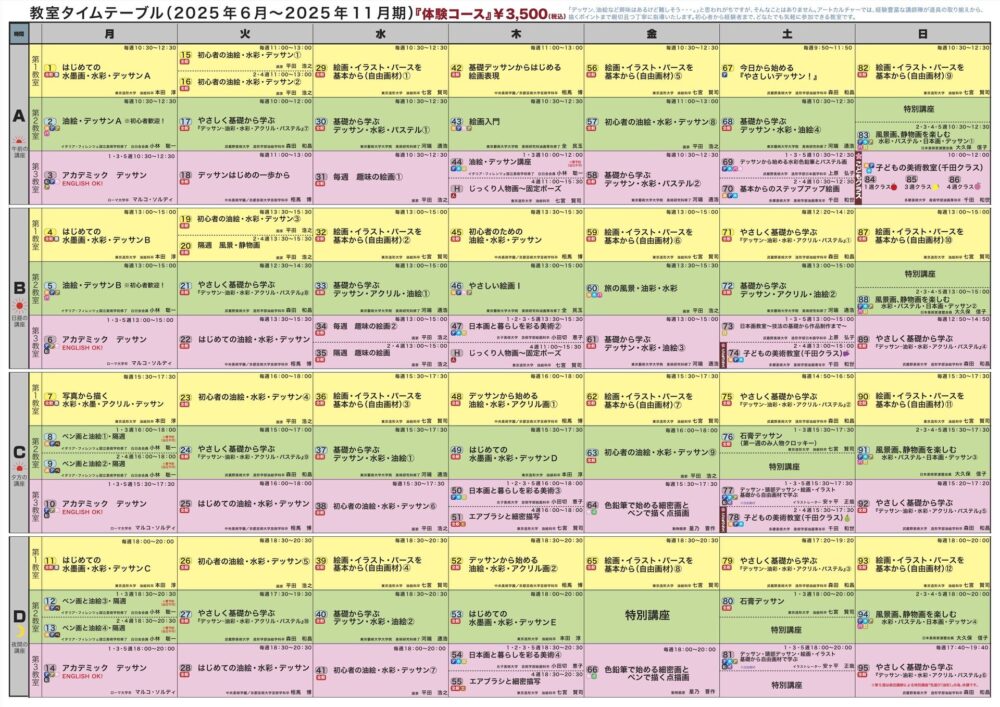
Task: Click the H badge in Thursday block A
Action: point(456,187)
